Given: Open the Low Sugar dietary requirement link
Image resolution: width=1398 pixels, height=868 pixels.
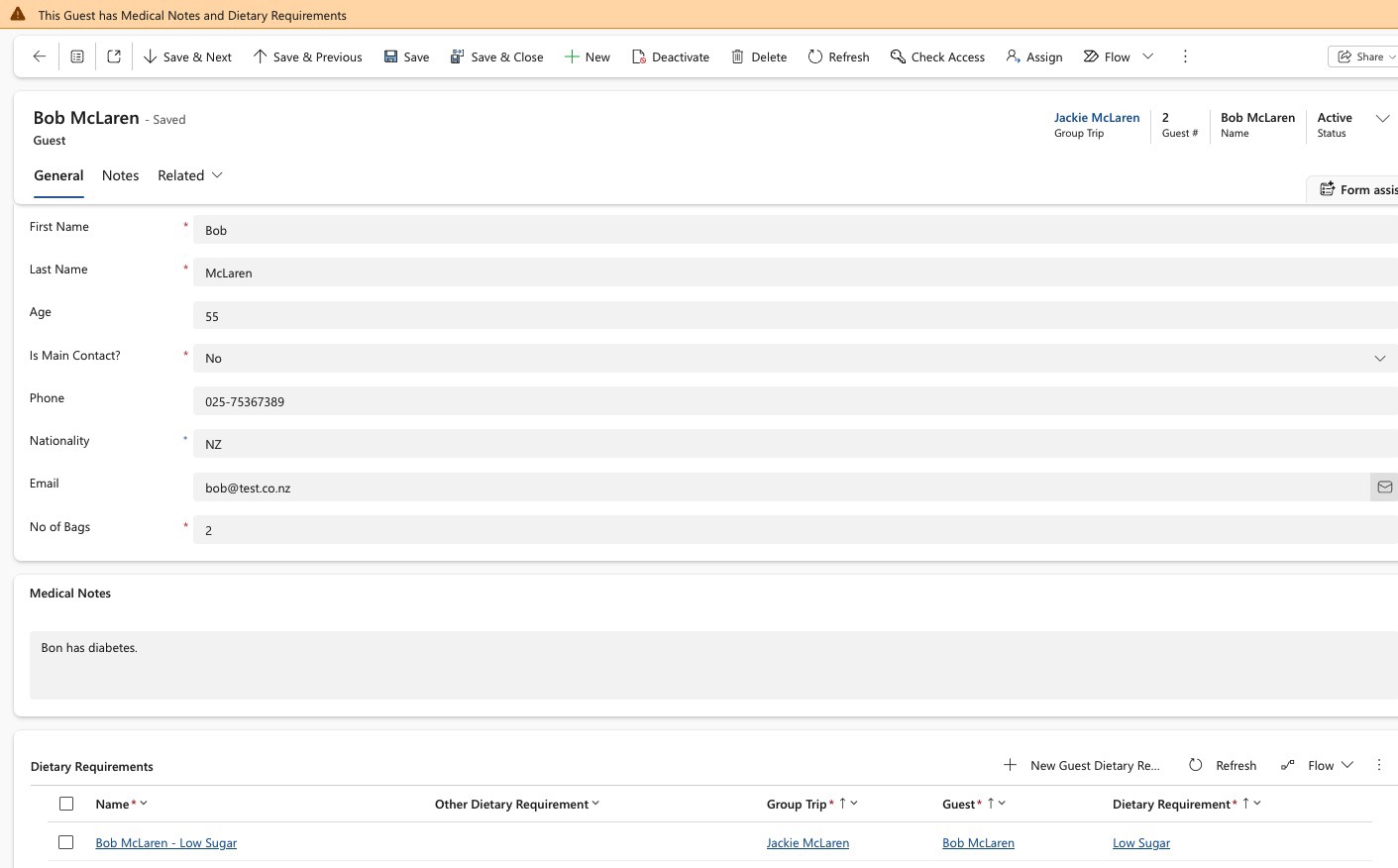Looking at the screenshot, I should click(x=1141, y=843).
